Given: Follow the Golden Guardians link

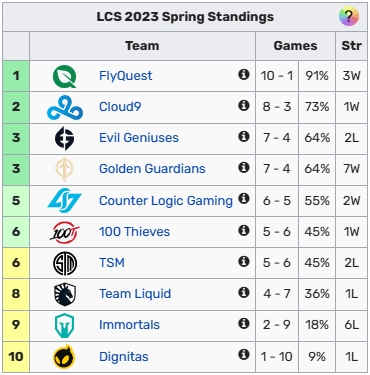Looking at the screenshot, I should click(152, 169).
